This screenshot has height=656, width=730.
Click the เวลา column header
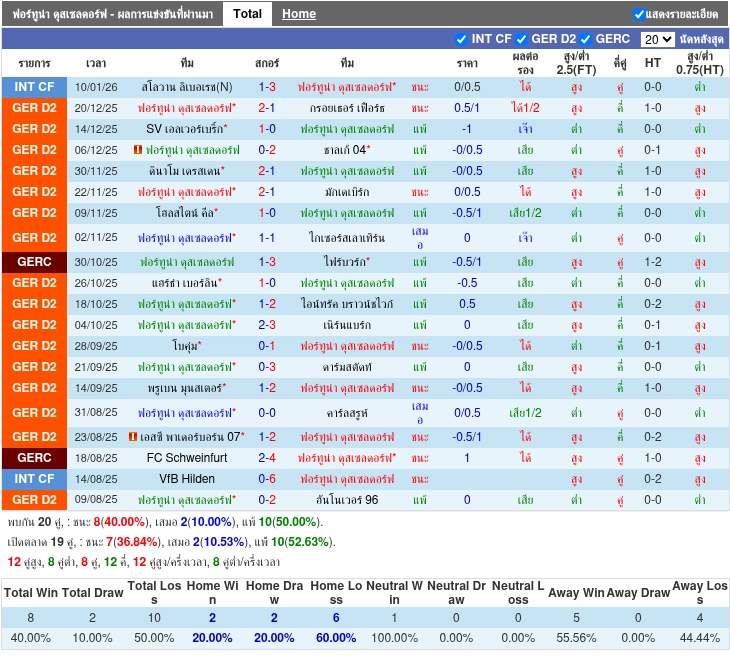click(96, 63)
